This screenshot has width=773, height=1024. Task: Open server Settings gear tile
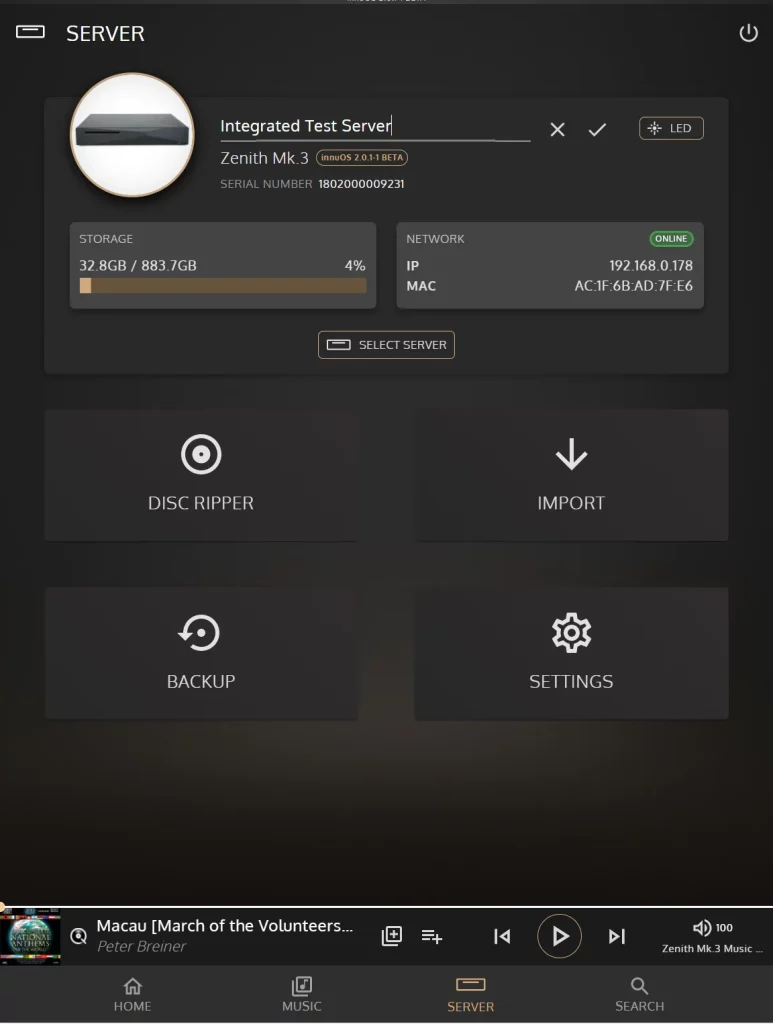[x=571, y=653]
